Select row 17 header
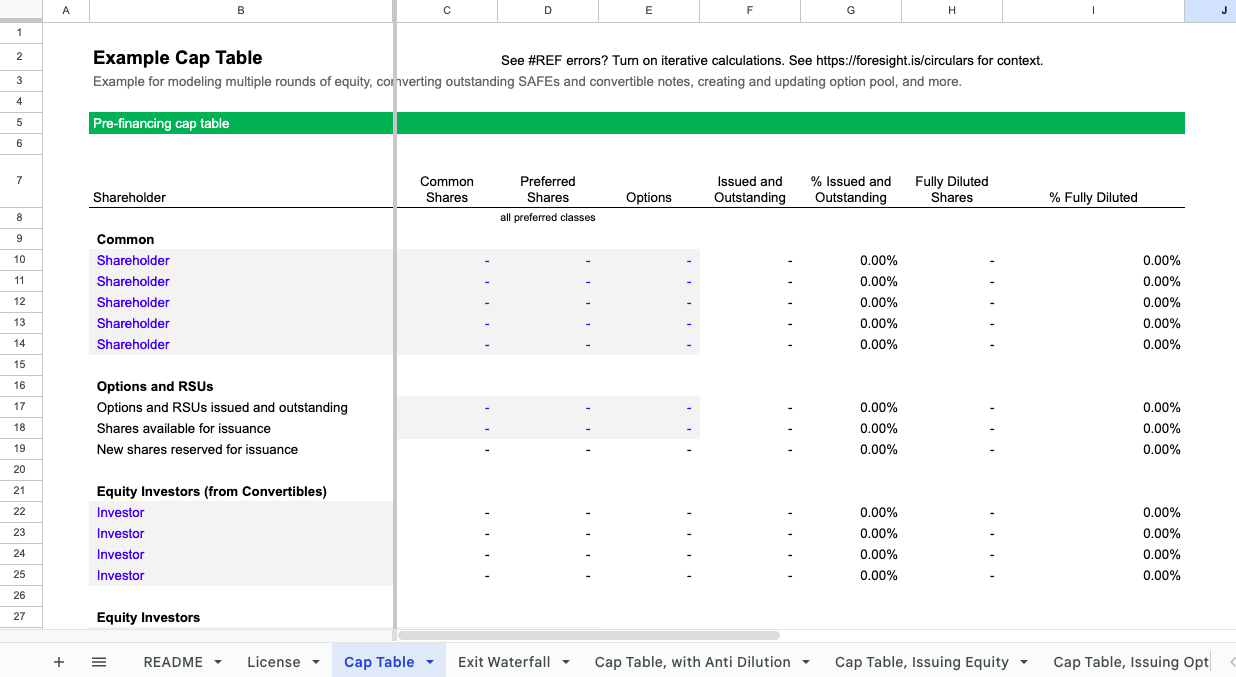Screen dimensions: 1236x677 (x=21, y=407)
